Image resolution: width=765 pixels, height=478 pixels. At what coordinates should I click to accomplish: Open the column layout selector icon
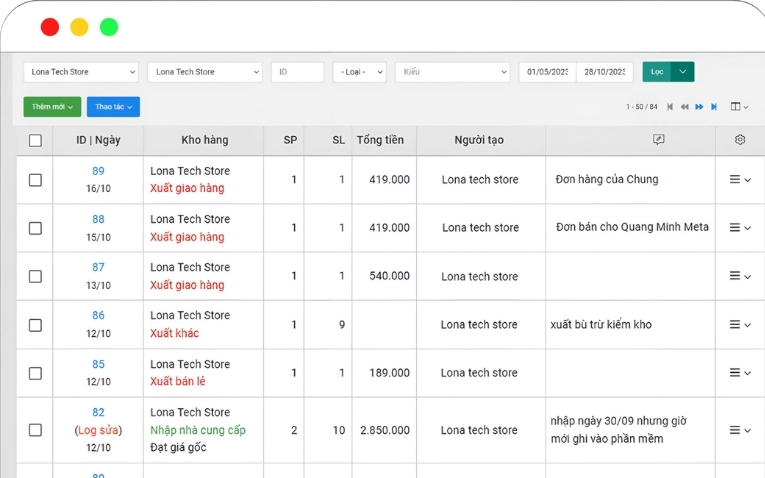point(739,107)
